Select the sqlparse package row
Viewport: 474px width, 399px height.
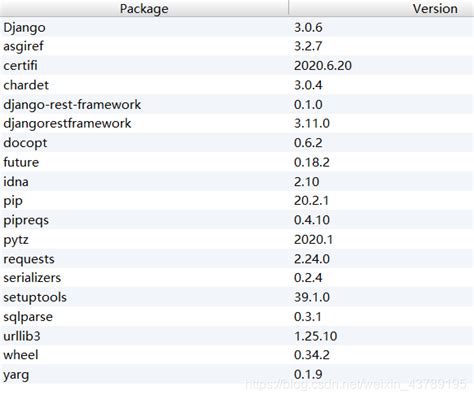pyautogui.click(x=237, y=316)
